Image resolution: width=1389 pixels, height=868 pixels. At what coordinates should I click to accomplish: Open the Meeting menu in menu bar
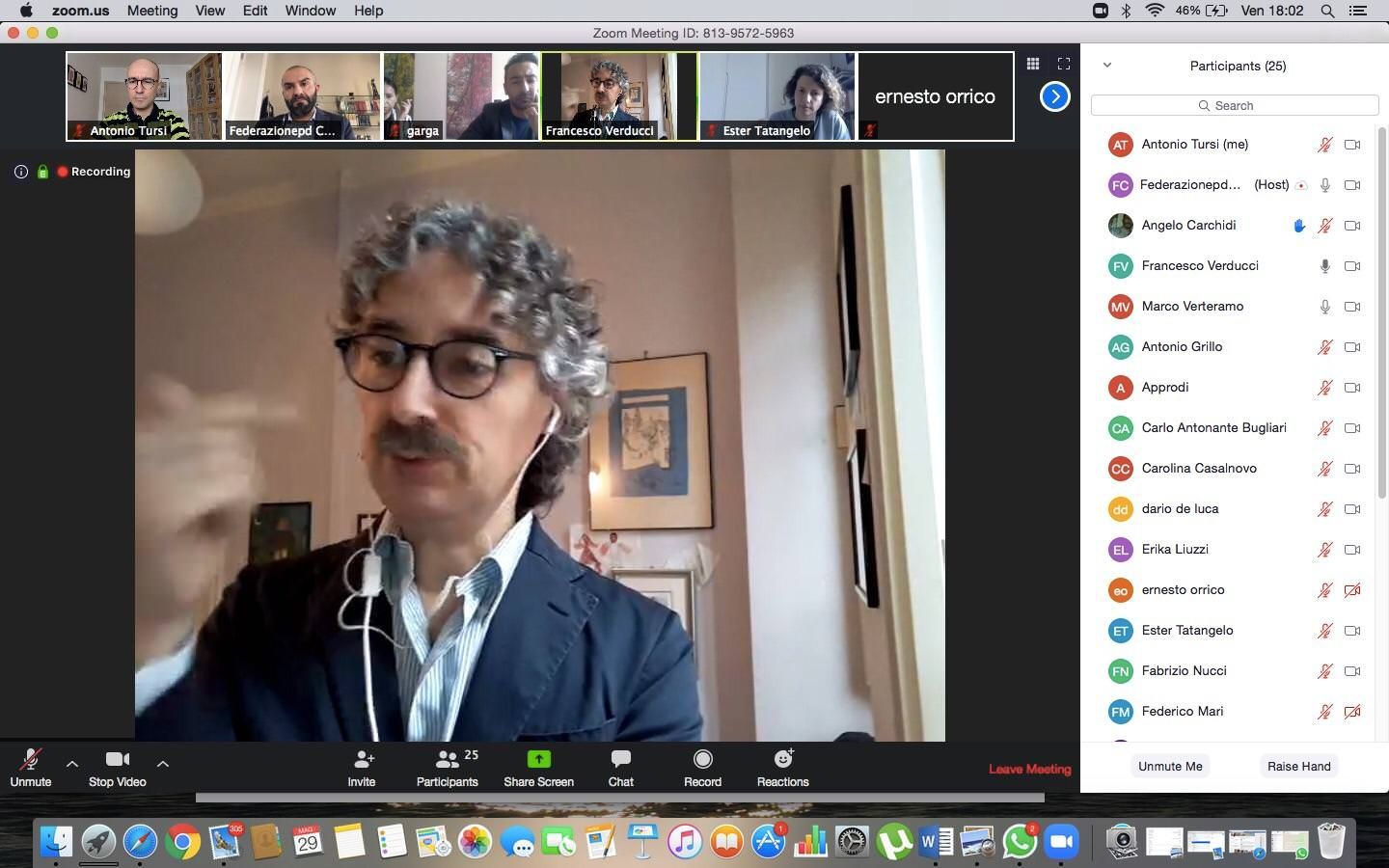(152, 11)
